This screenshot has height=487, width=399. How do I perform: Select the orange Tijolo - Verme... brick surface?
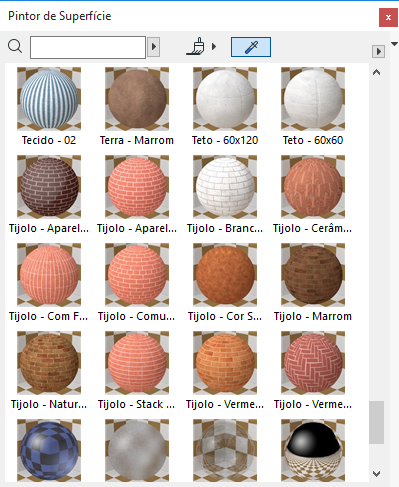point(225,363)
